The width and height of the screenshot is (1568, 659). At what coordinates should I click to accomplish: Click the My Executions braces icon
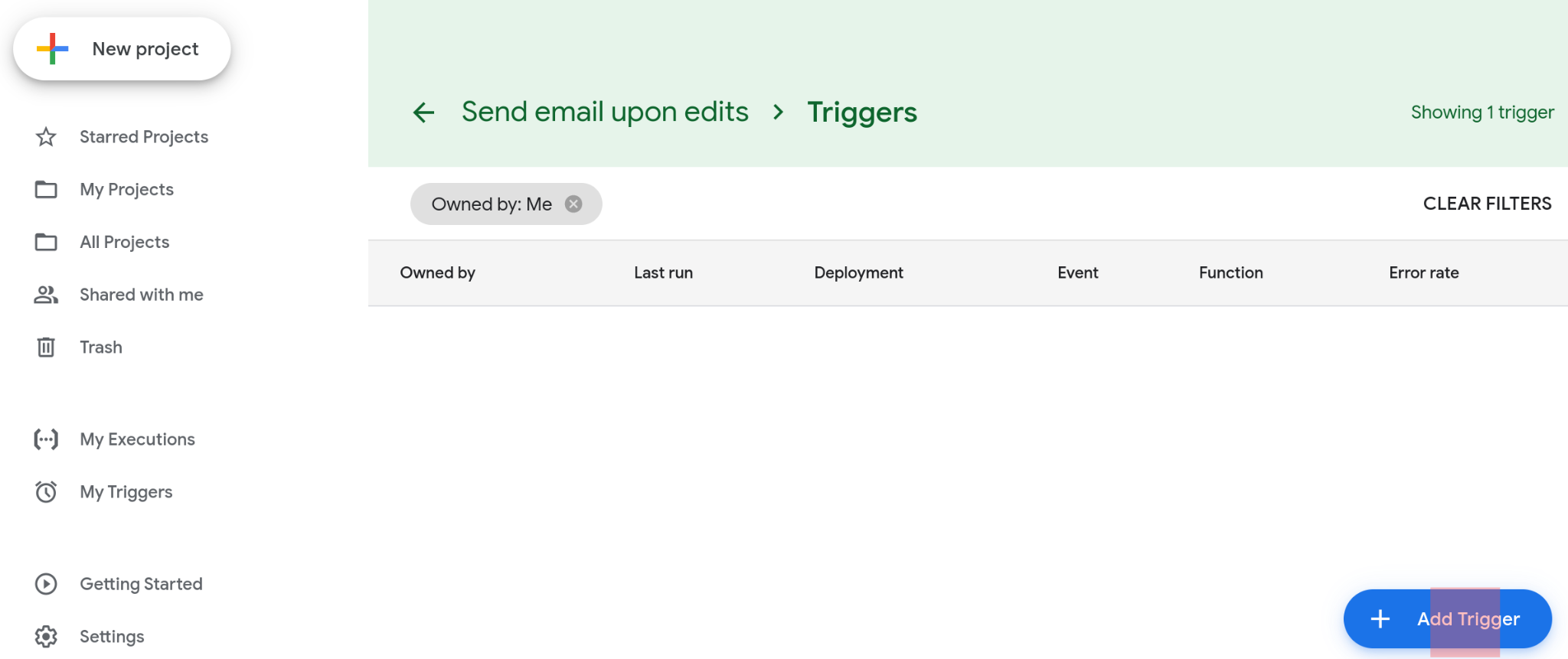46,439
